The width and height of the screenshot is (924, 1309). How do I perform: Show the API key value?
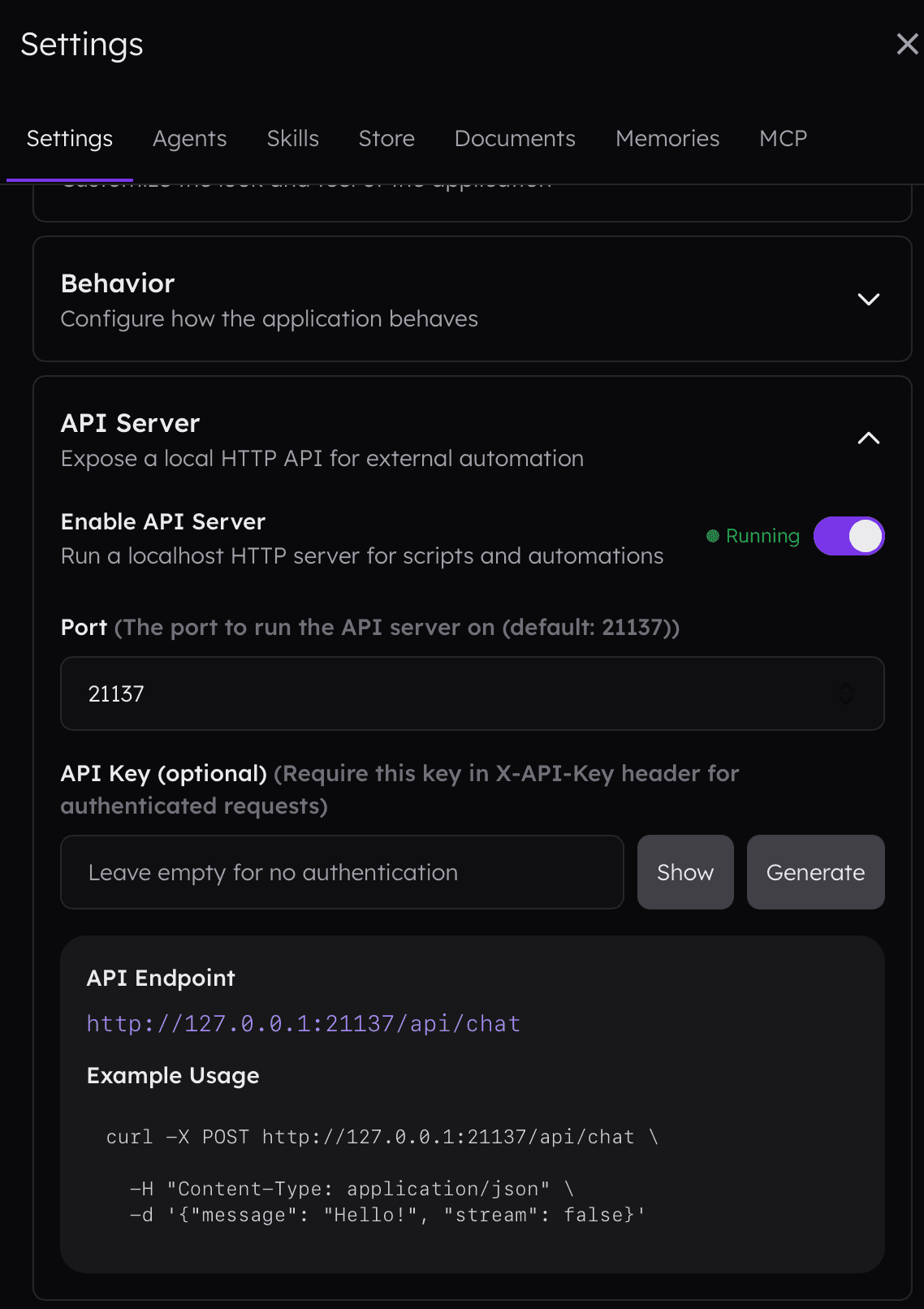tap(685, 872)
